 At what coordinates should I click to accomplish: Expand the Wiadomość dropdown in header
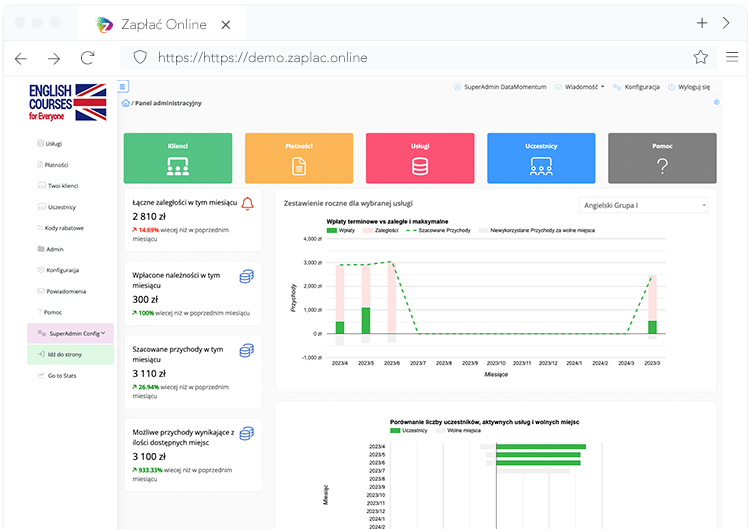(580, 87)
